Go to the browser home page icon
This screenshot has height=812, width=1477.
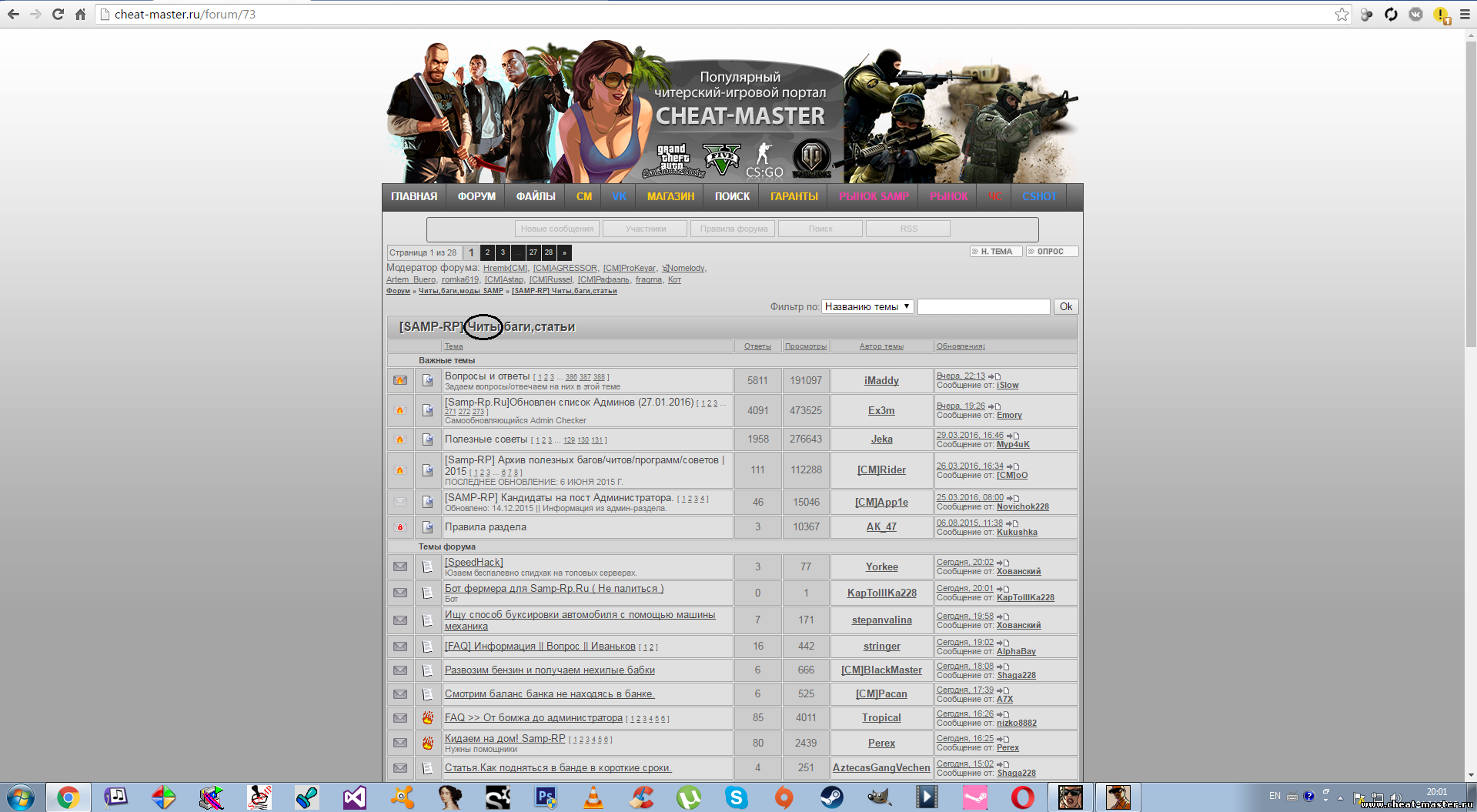pos(80,14)
